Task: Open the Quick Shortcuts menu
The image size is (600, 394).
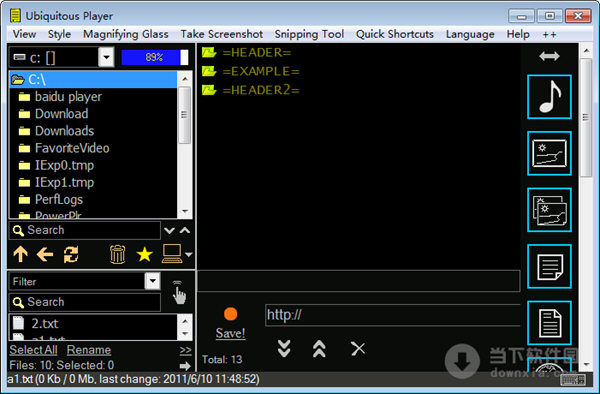Action: (x=395, y=34)
